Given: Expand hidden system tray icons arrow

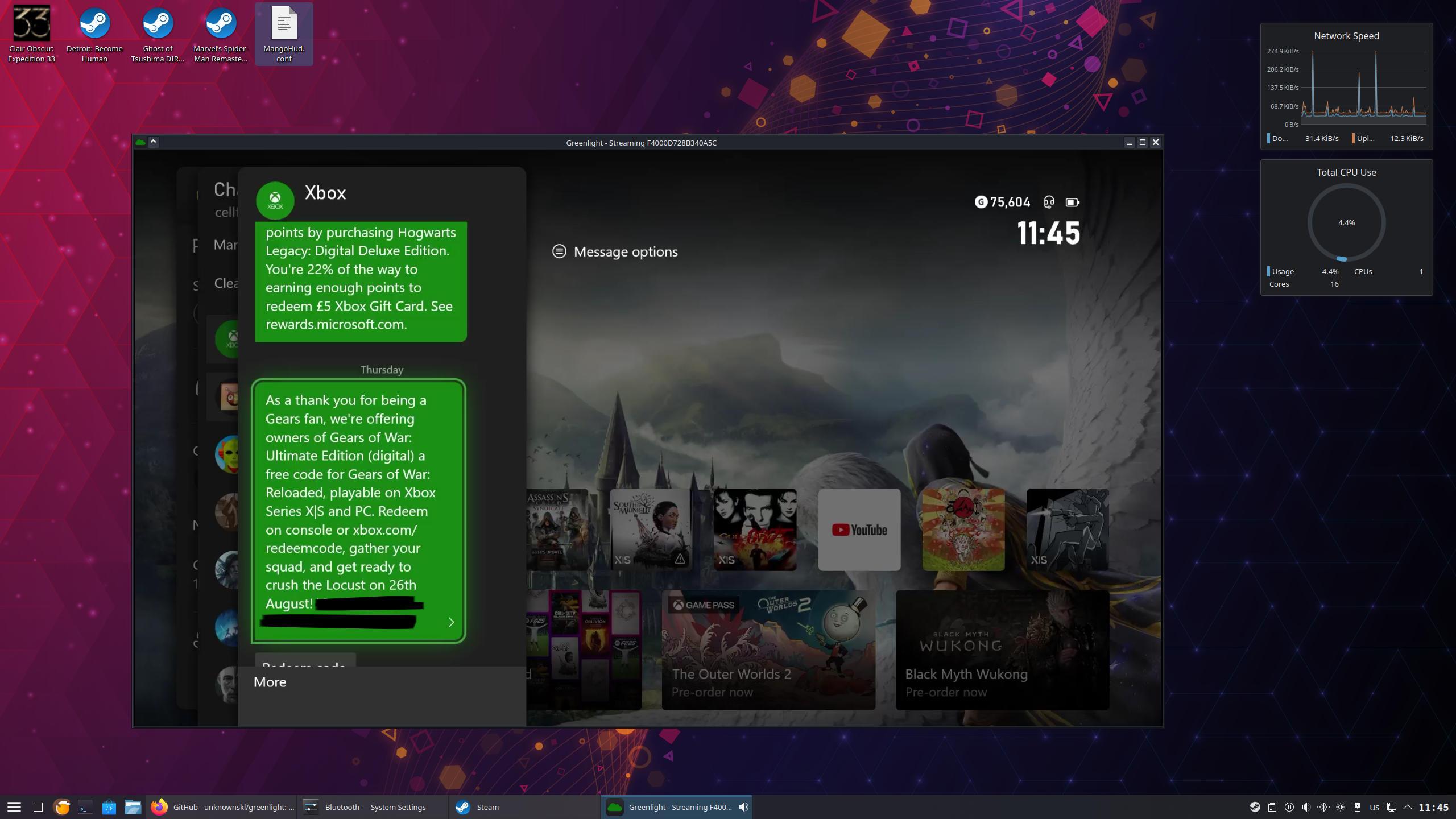Looking at the screenshot, I should pos(1408,807).
